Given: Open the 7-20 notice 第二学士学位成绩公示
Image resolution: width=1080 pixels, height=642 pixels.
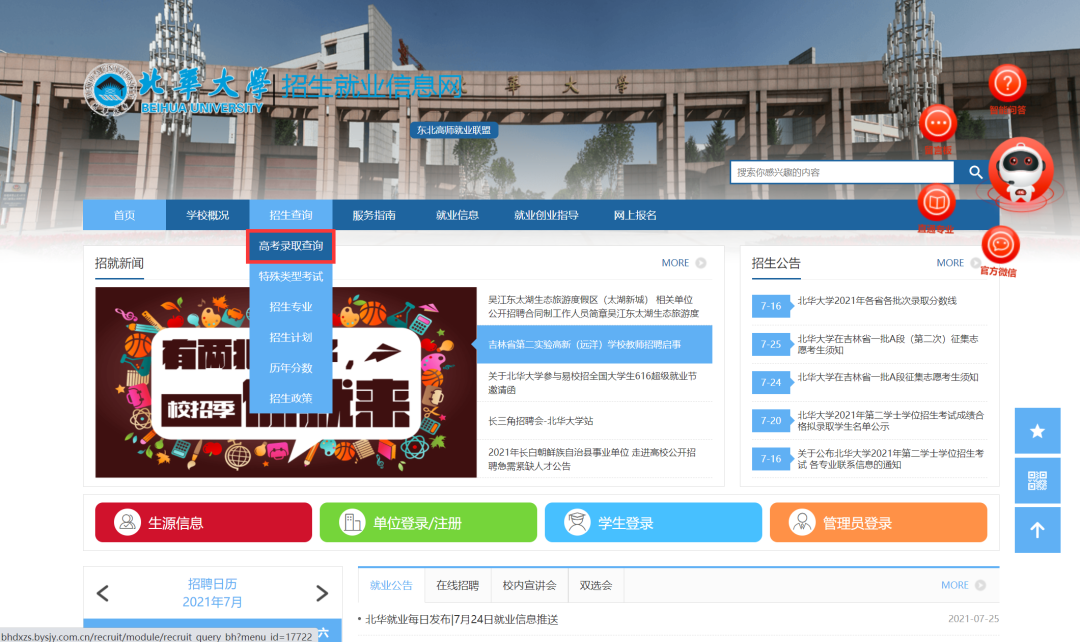Looking at the screenshot, I should tap(891, 421).
